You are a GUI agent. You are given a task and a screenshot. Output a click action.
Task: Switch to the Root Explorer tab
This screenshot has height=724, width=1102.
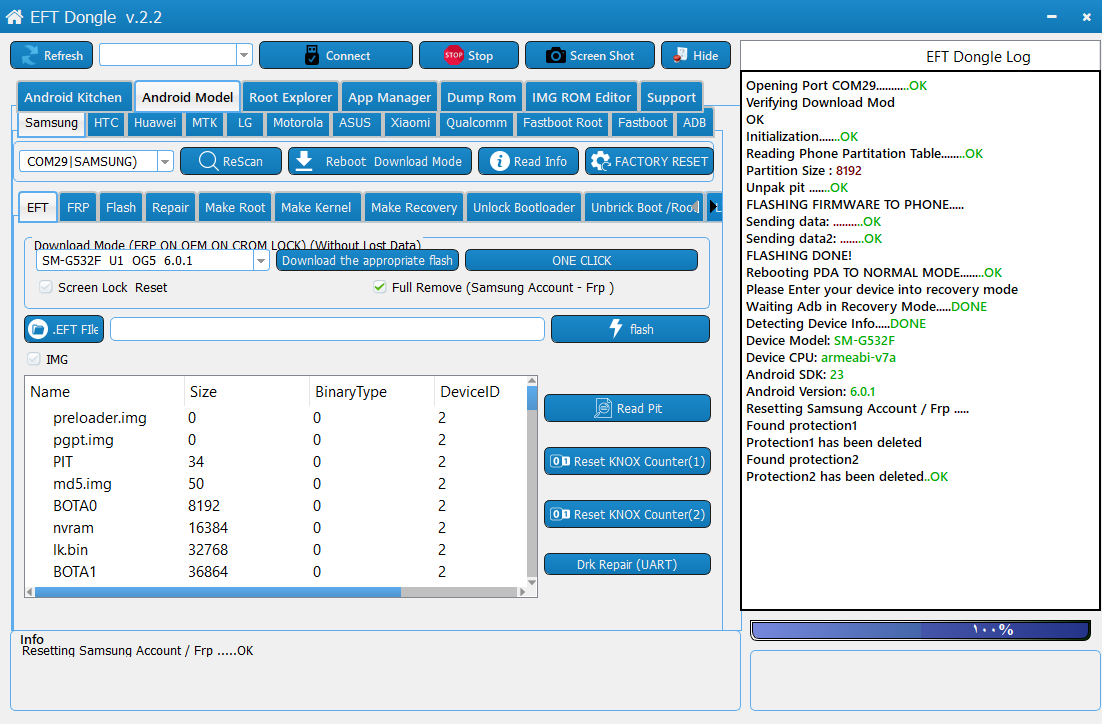coord(290,98)
